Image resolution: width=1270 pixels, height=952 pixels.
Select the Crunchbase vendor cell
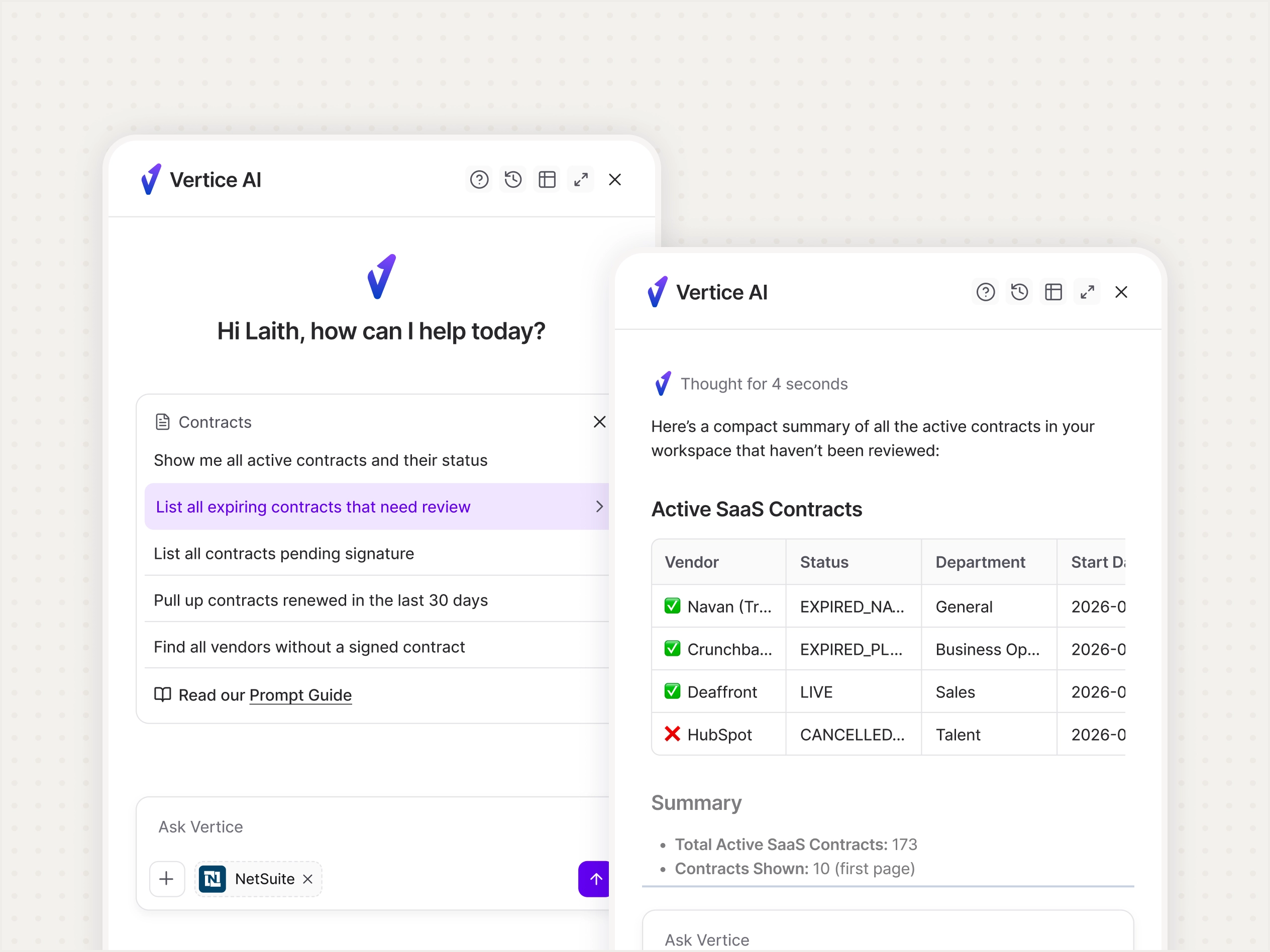click(x=718, y=648)
